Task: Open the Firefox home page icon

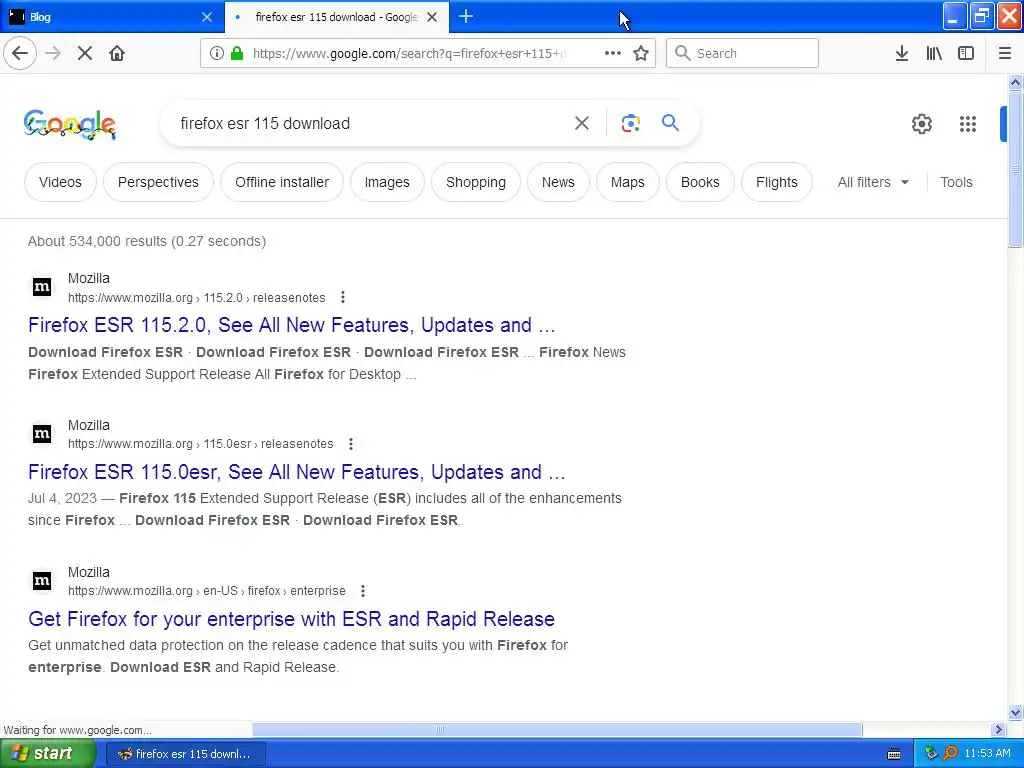Action: [x=117, y=53]
